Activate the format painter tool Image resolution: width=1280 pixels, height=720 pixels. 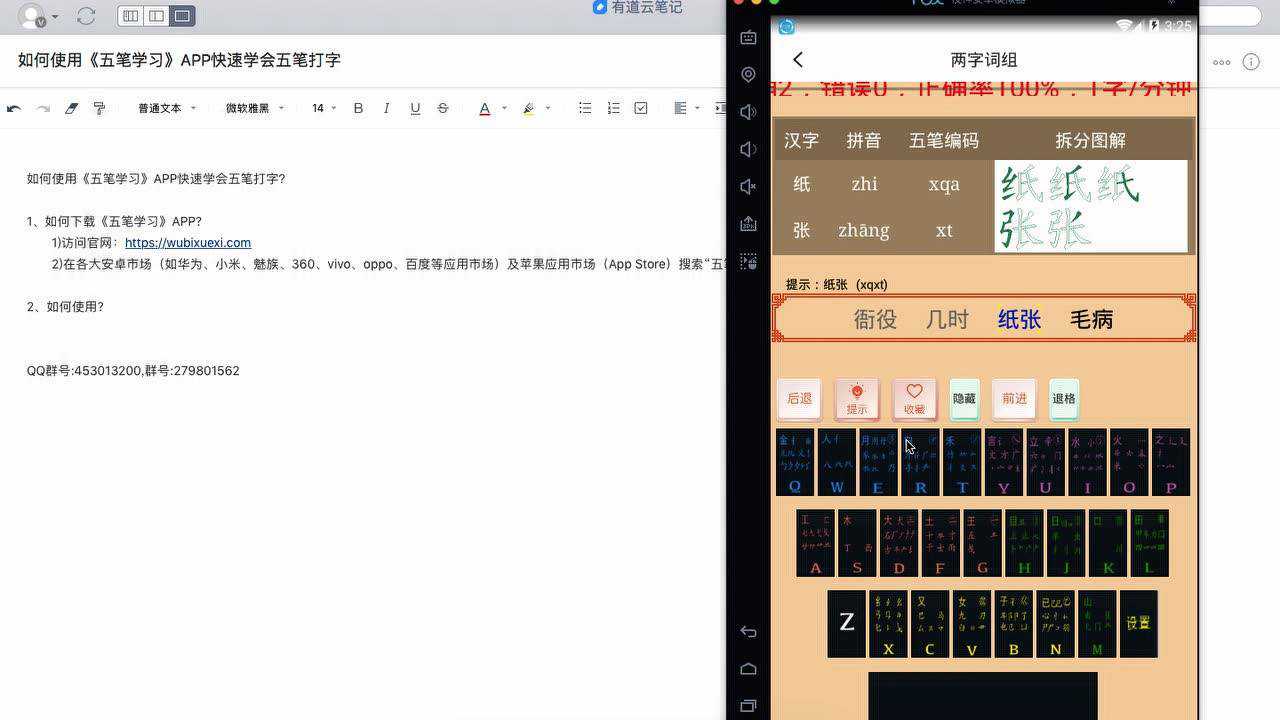pyautogui.click(x=99, y=108)
